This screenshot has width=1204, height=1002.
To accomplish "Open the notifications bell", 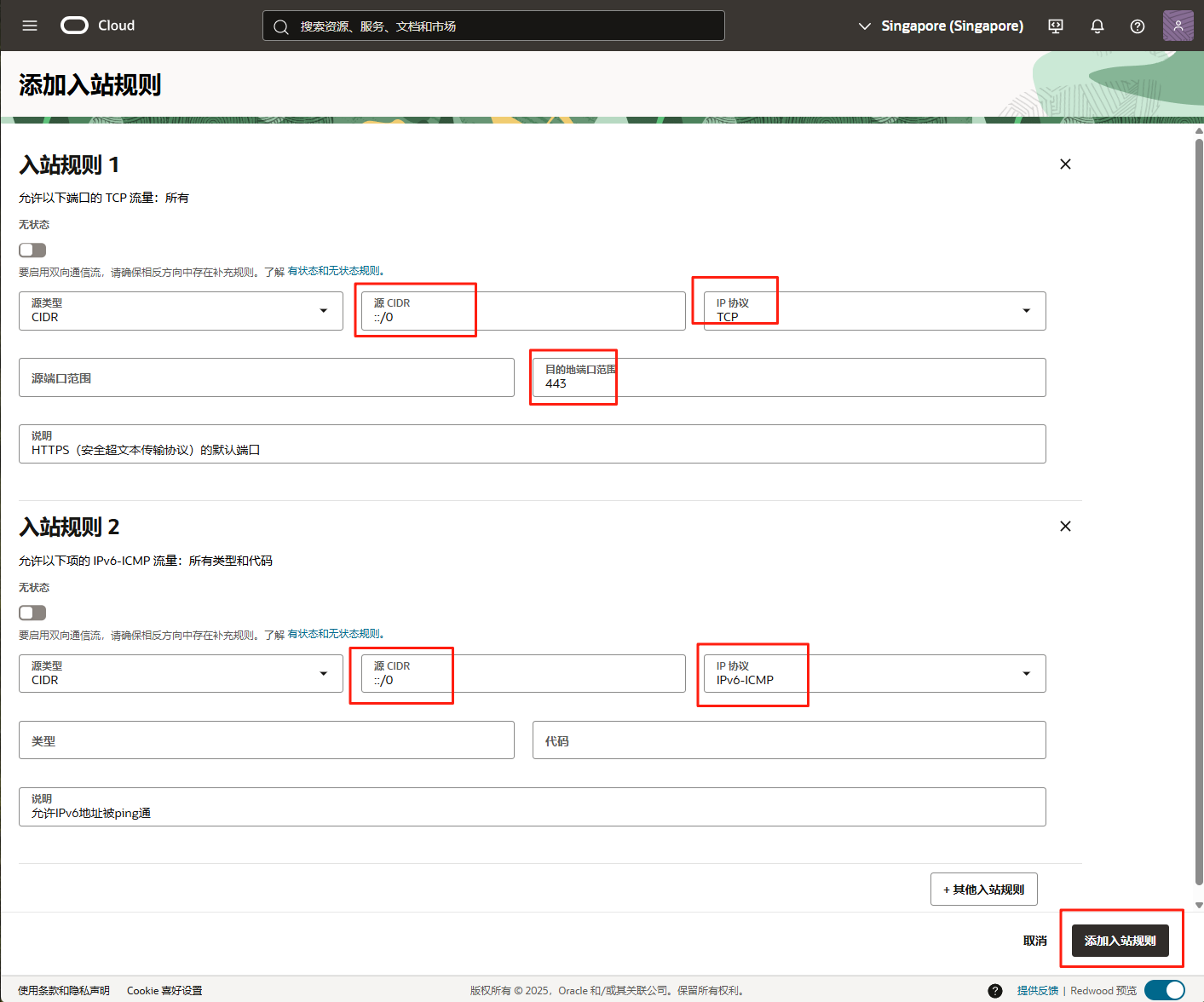I will (1097, 26).
